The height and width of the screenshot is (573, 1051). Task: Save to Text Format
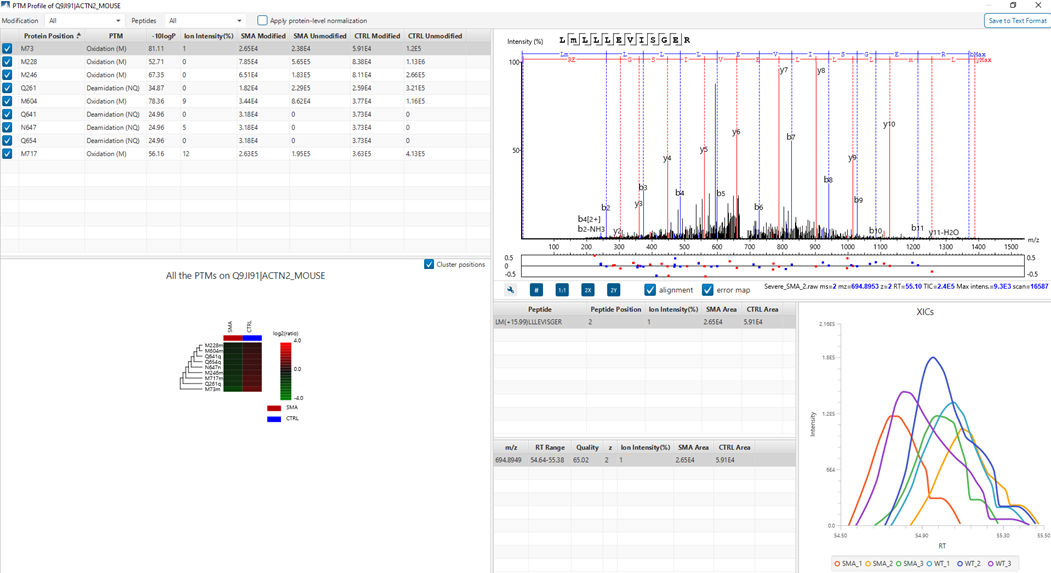coord(1017,21)
